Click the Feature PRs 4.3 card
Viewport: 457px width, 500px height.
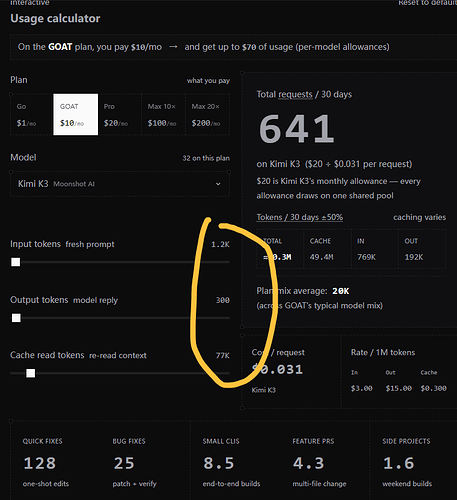click(x=325, y=462)
